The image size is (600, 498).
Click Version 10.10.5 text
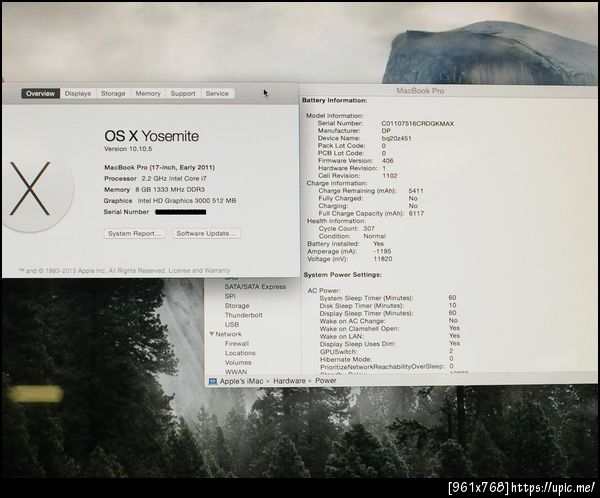pos(128,149)
